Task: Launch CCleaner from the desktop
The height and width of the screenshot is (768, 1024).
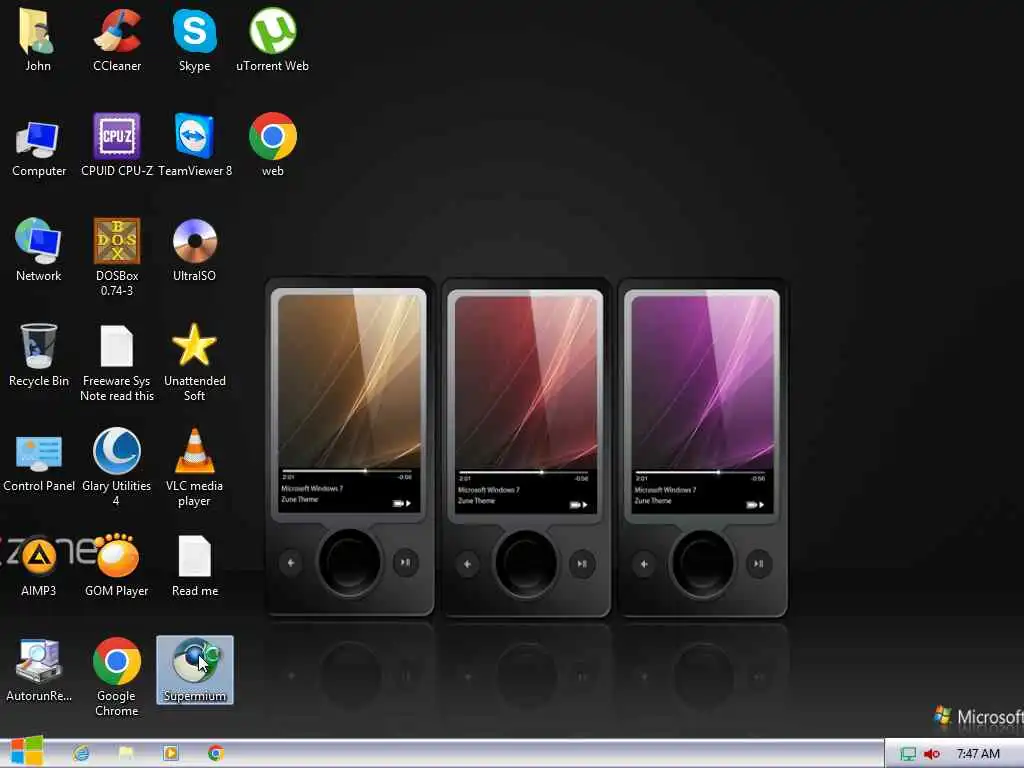Action: click(117, 39)
